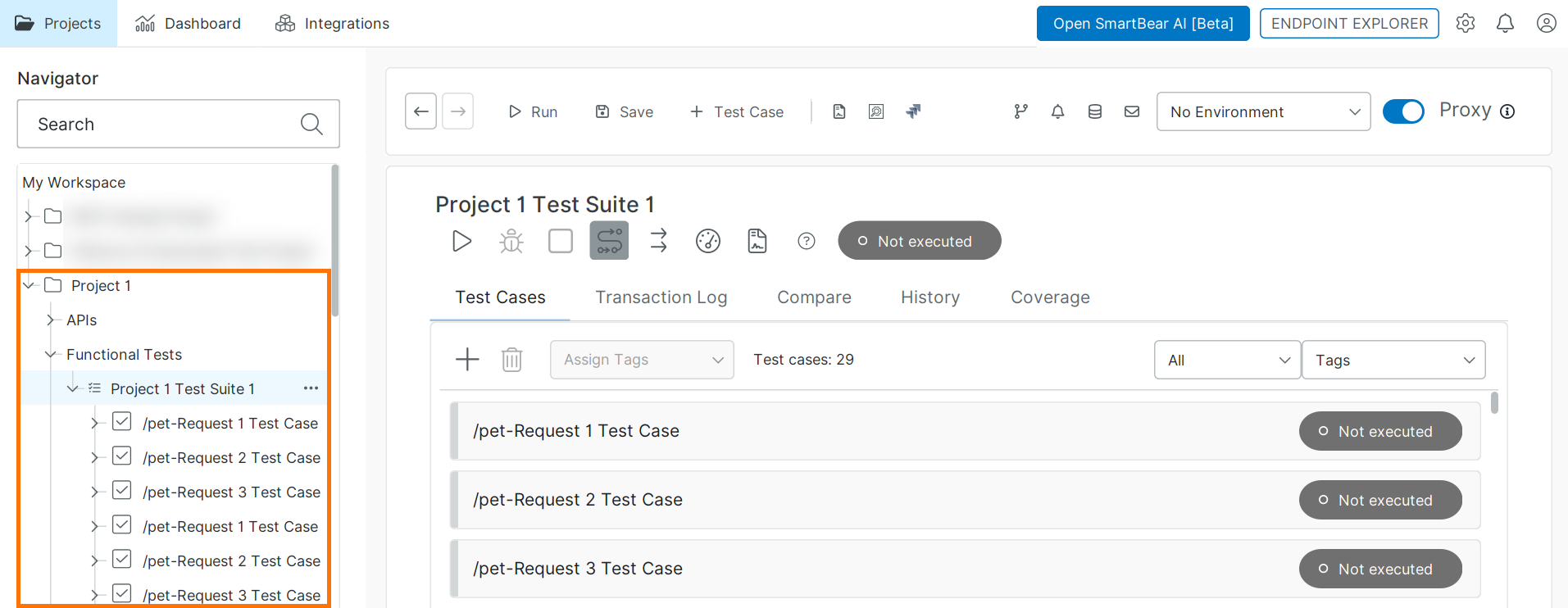This screenshot has width=1568, height=608.
Task: Open the Tags filter dropdown
Action: [x=1393, y=360]
